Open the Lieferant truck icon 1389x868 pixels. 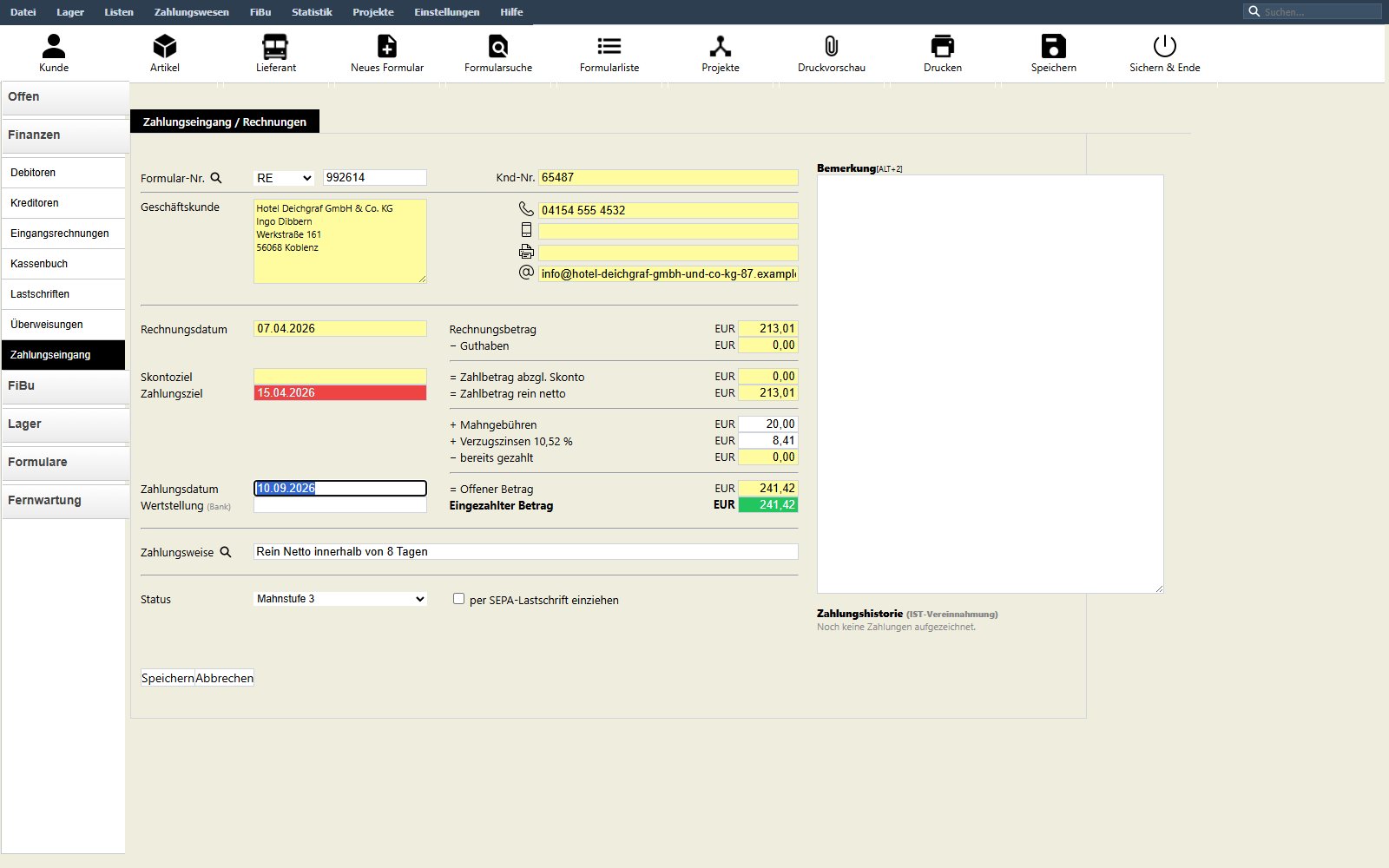(275, 46)
